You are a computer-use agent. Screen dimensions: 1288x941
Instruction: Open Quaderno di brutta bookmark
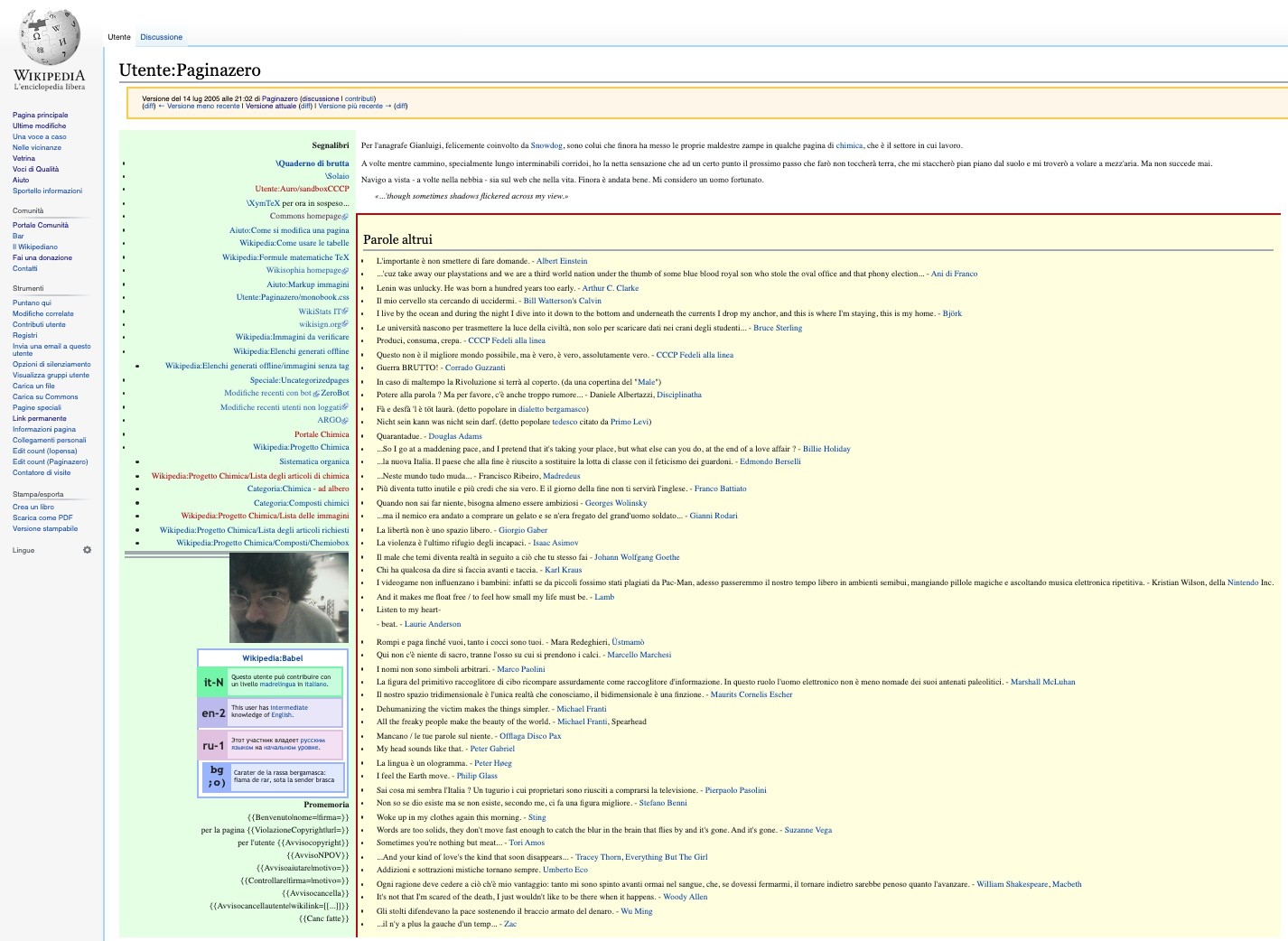pyautogui.click(x=313, y=163)
